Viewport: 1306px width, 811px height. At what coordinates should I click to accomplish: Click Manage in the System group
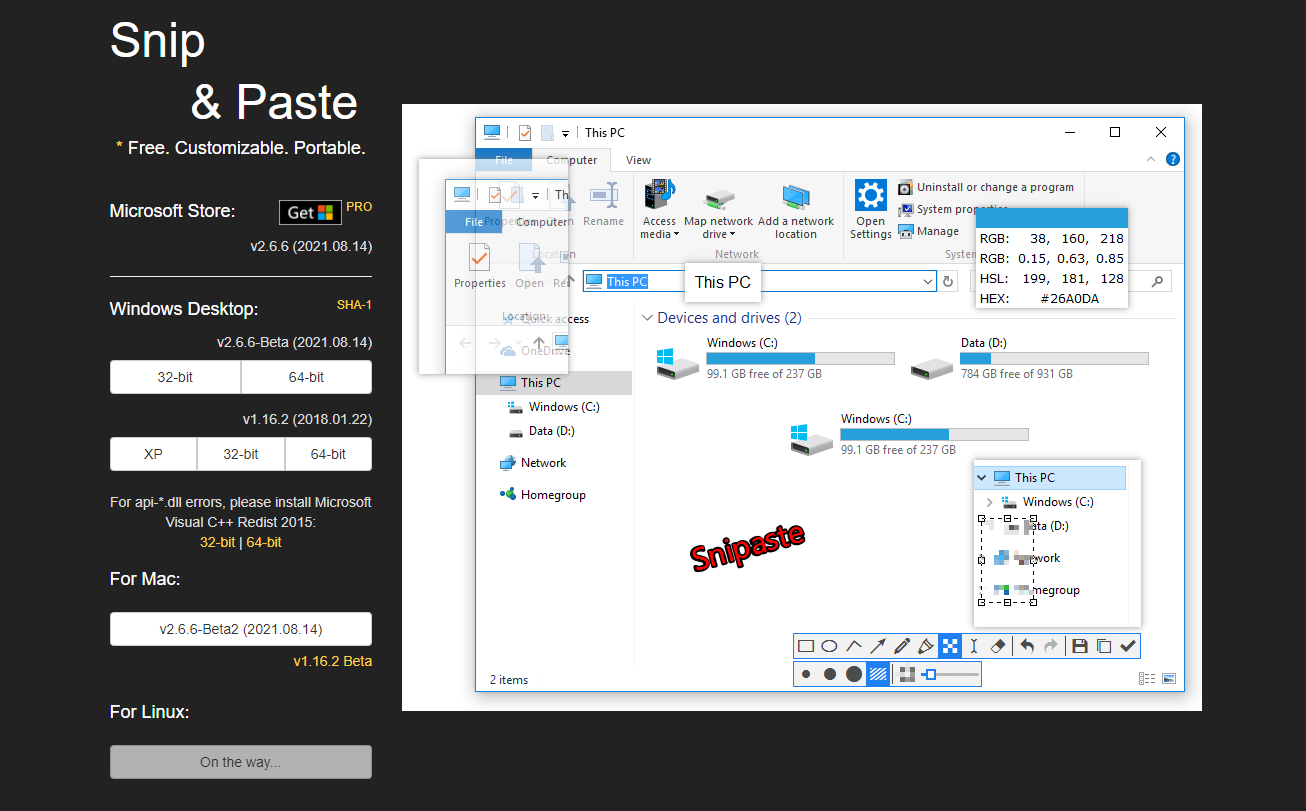929,231
